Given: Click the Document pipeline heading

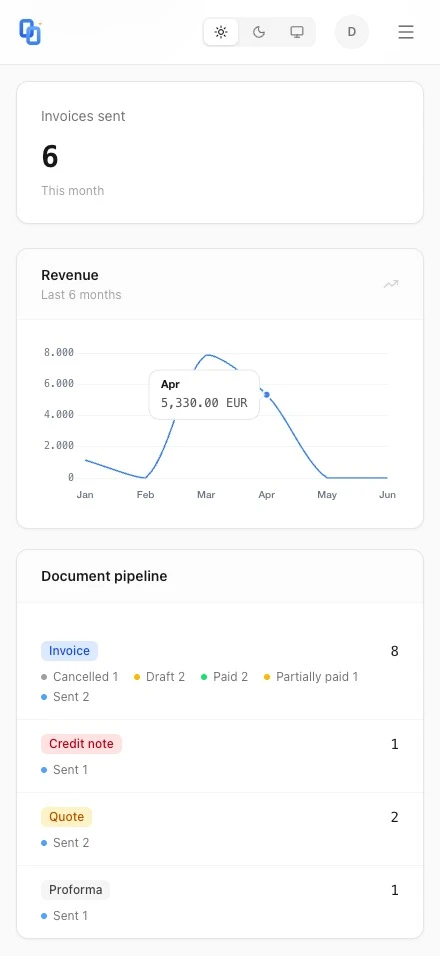Looking at the screenshot, I should click(104, 576).
